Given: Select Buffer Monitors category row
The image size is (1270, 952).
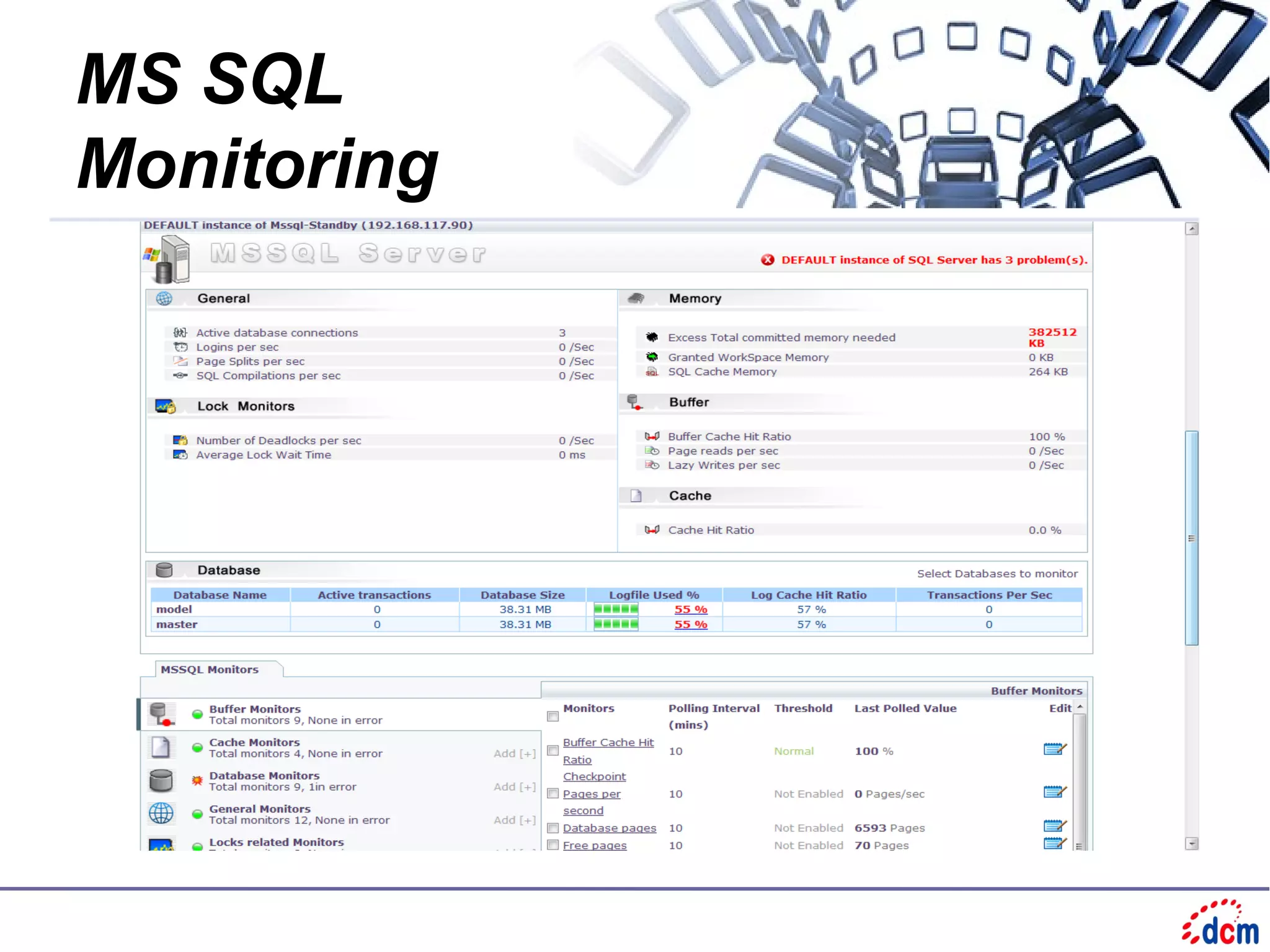Looking at the screenshot, I should (x=340, y=714).
